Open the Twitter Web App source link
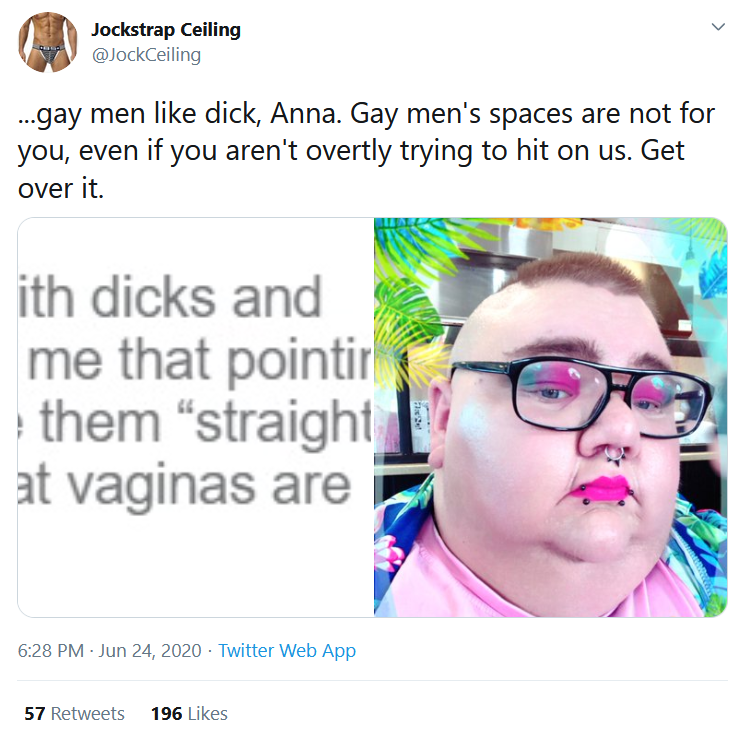Screen dimensions: 745x740 287,650
